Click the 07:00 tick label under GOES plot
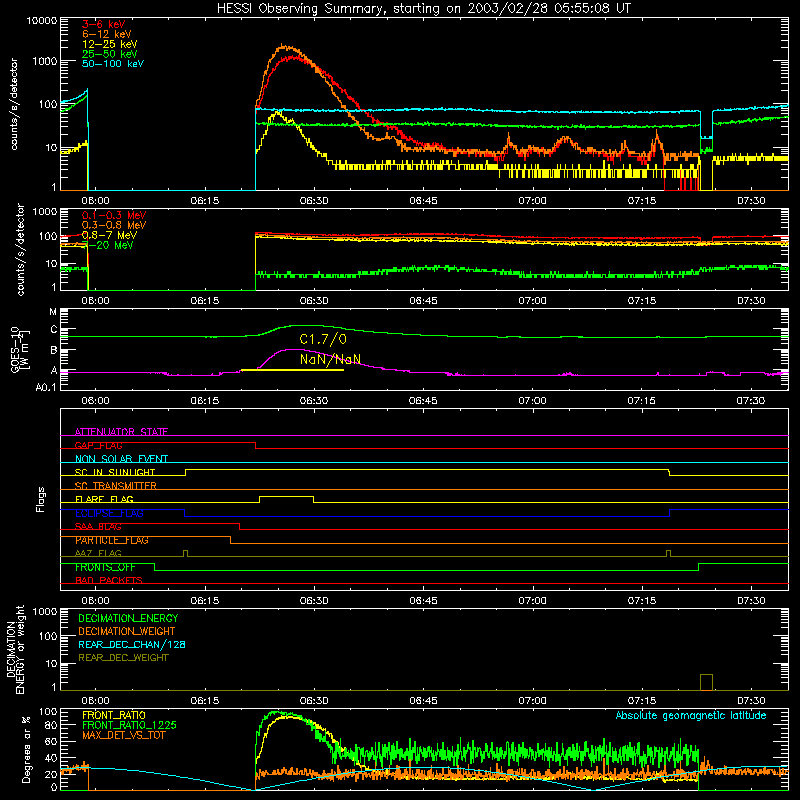 (532, 401)
